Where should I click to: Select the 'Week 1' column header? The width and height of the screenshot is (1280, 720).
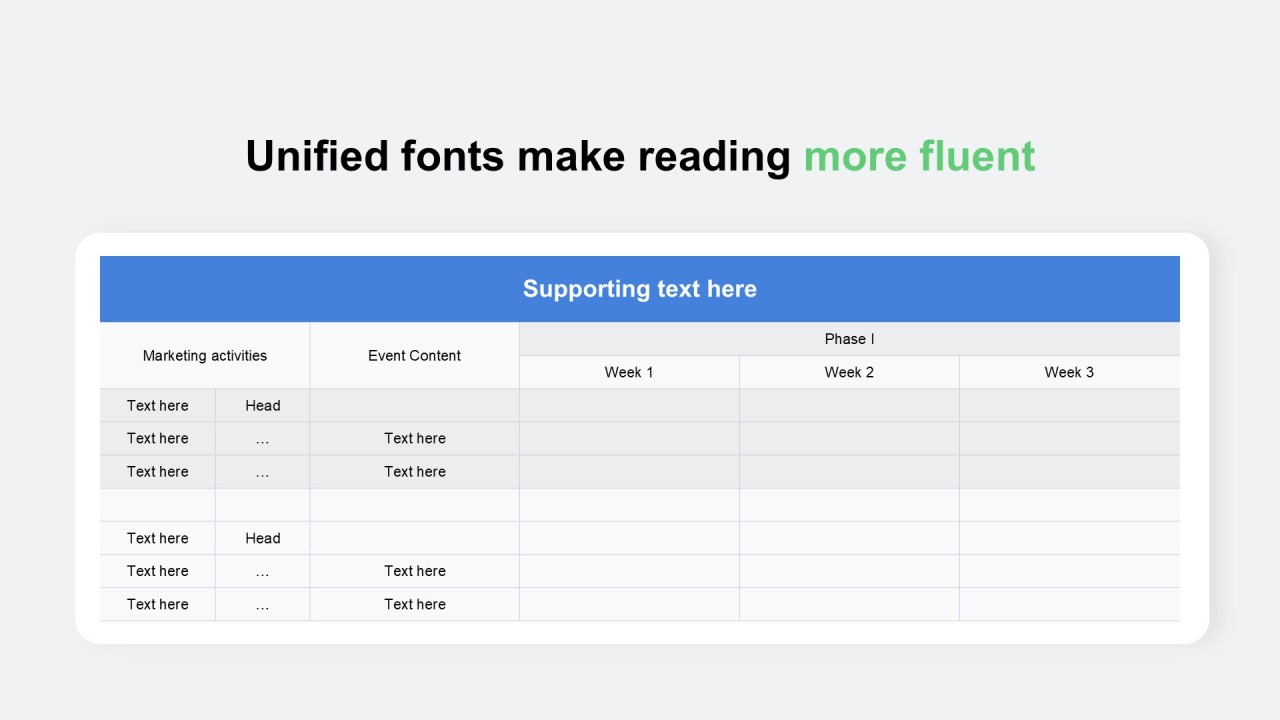(x=629, y=372)
